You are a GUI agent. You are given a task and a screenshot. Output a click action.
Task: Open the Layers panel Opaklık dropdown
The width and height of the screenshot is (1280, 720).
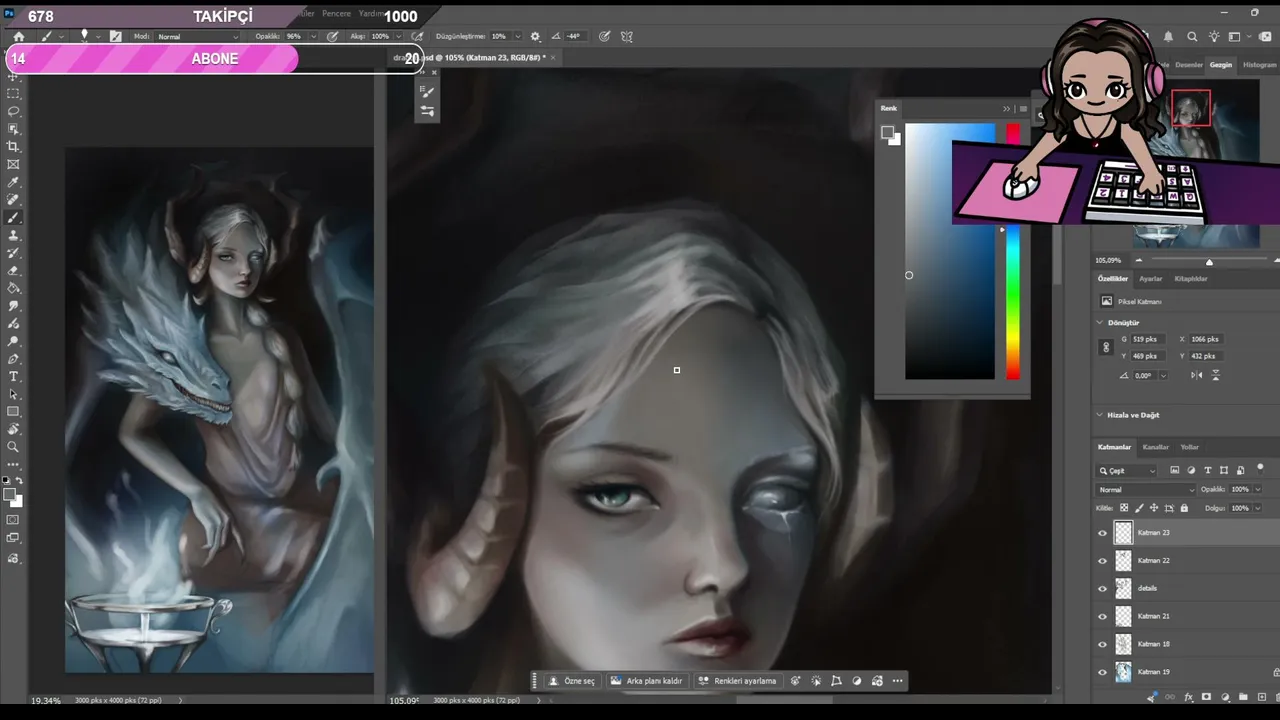coord(1256,490)
